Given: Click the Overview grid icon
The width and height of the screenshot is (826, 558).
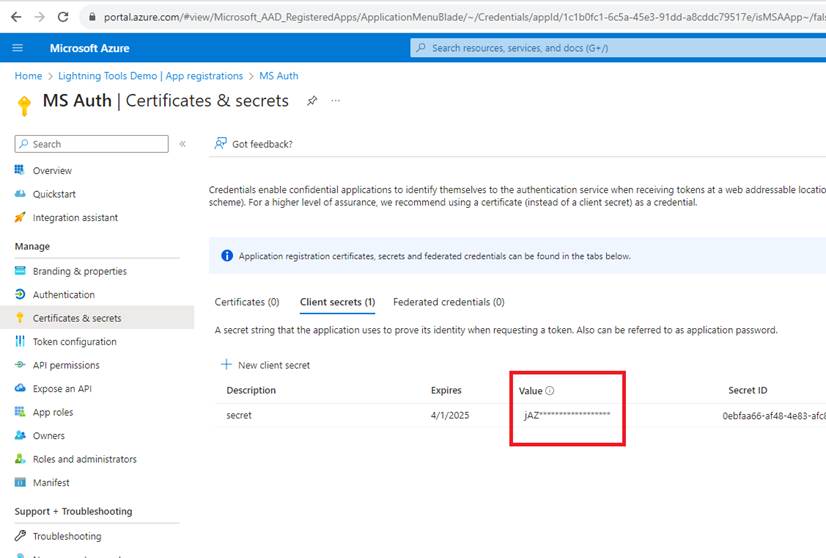Looking at the screenshot, I should 19,170.
